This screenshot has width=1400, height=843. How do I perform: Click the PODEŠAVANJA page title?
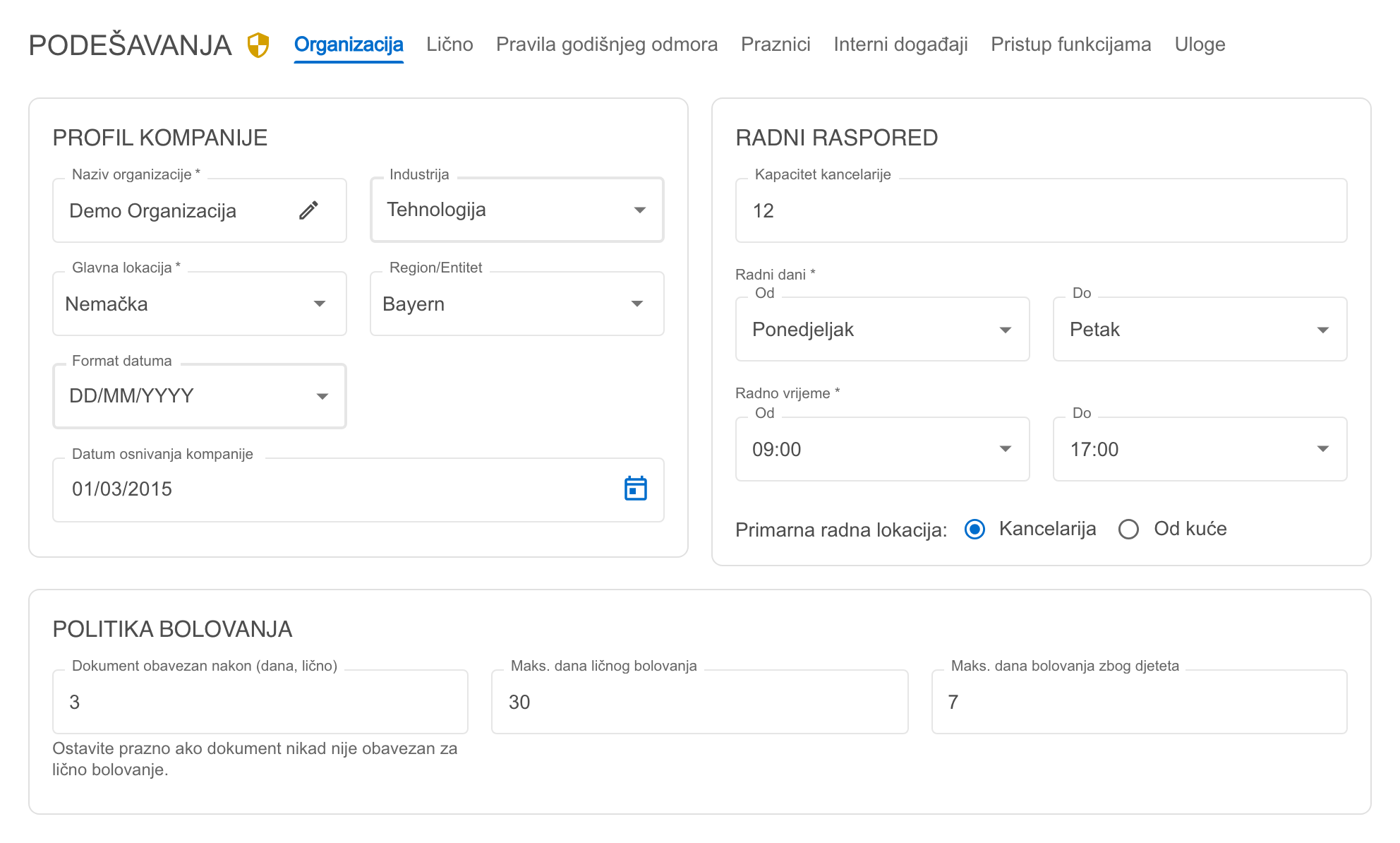(130, 45)
